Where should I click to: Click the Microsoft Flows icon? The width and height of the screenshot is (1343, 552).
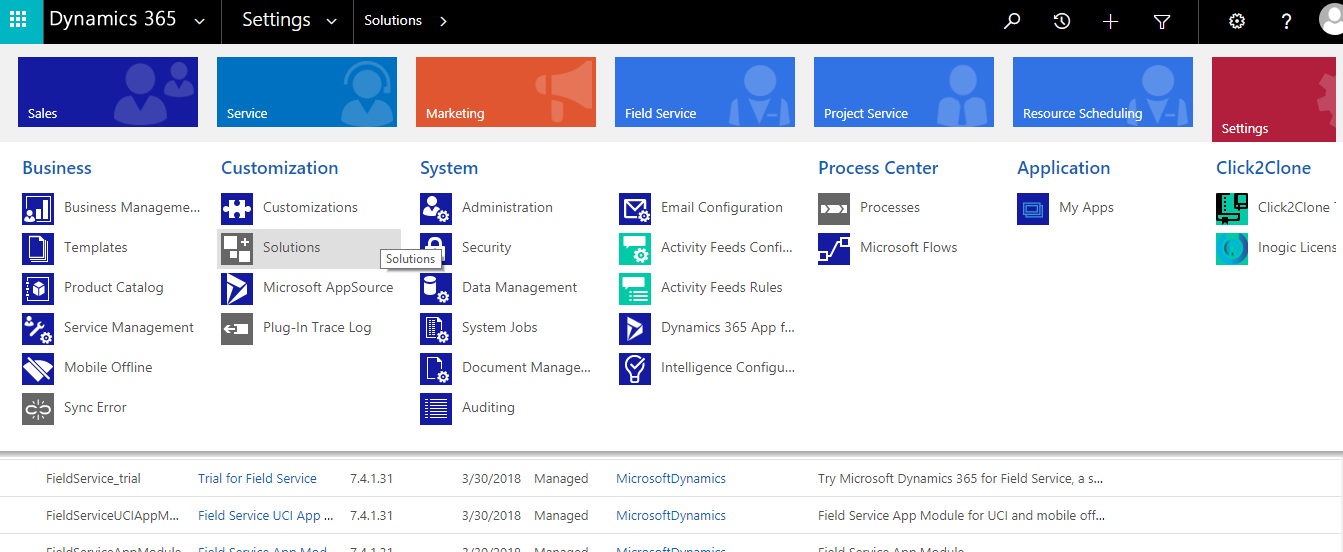pos(834,249)
